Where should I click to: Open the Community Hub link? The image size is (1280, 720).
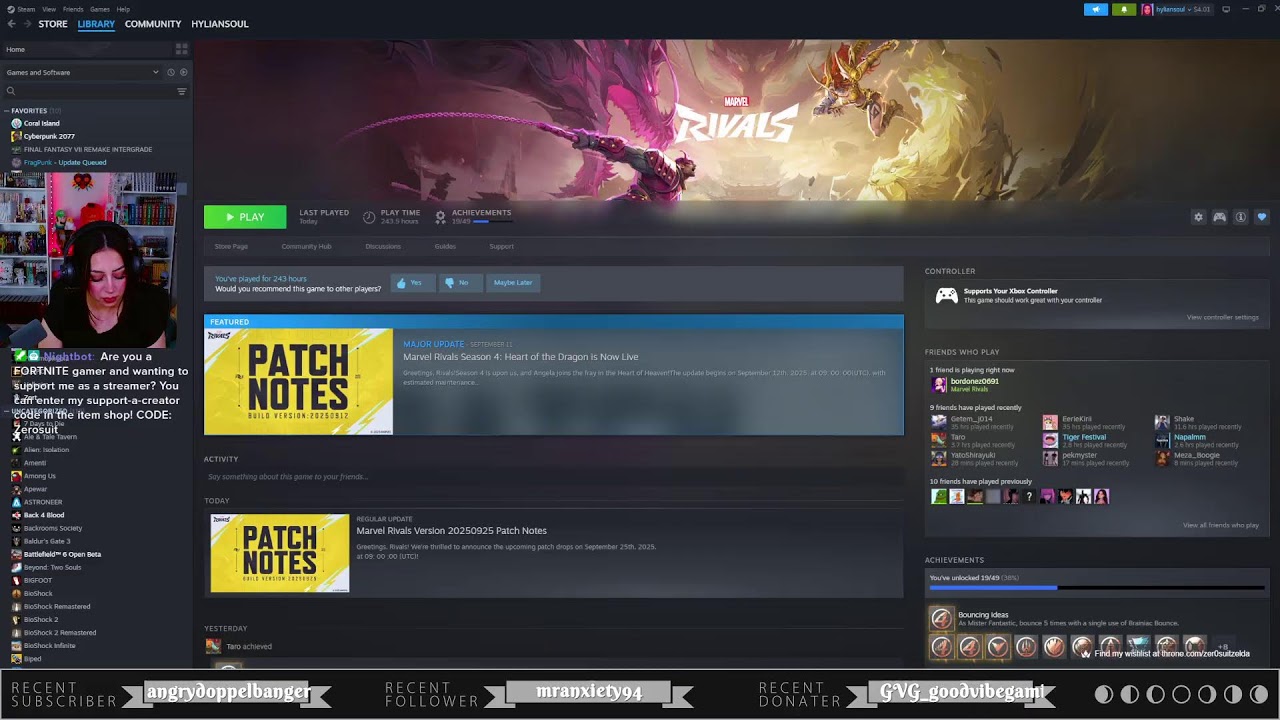306,246
